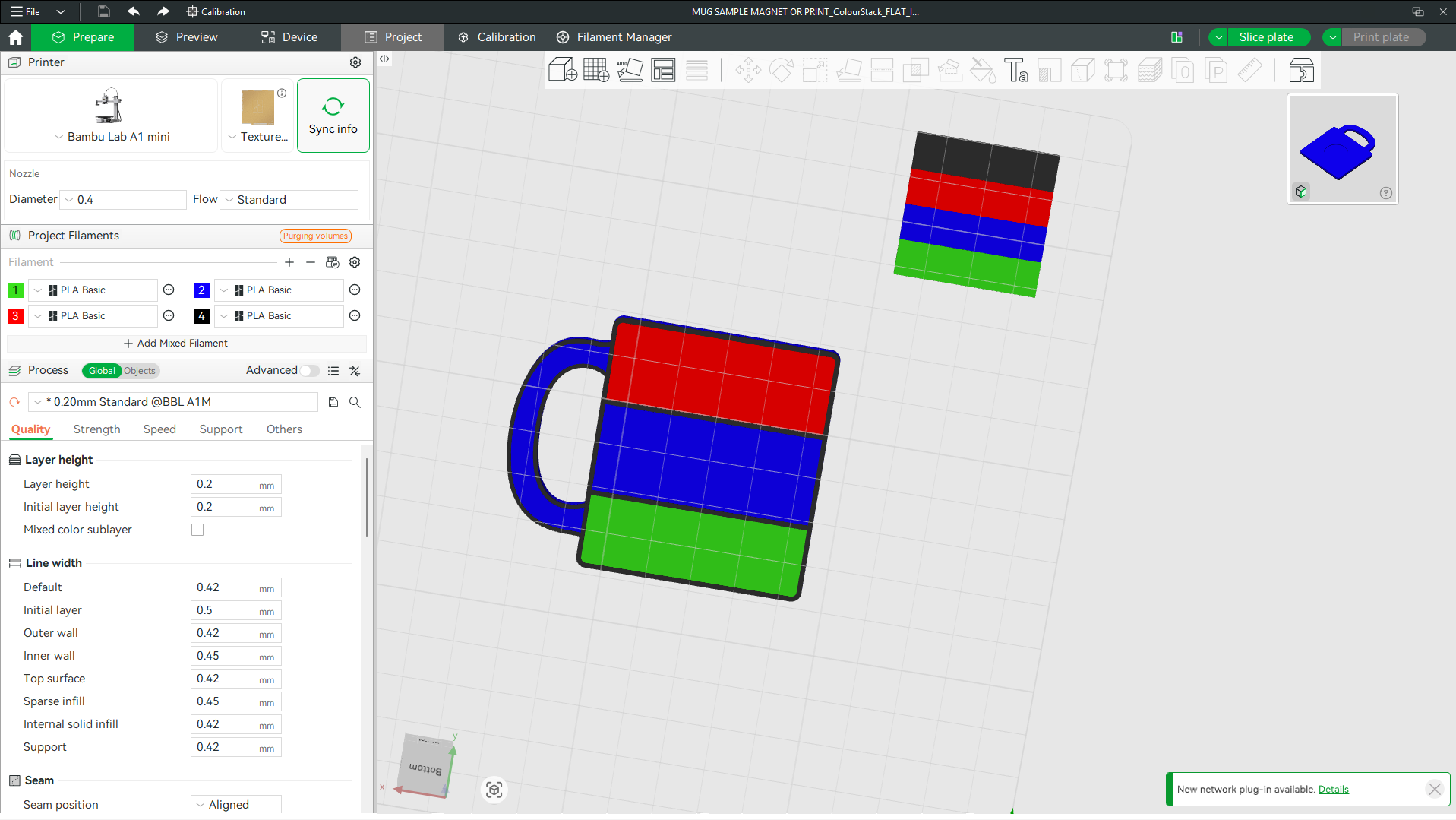Open options for filament 4
The width and height of the screenshot is (1456, 820).
(355, 315)
